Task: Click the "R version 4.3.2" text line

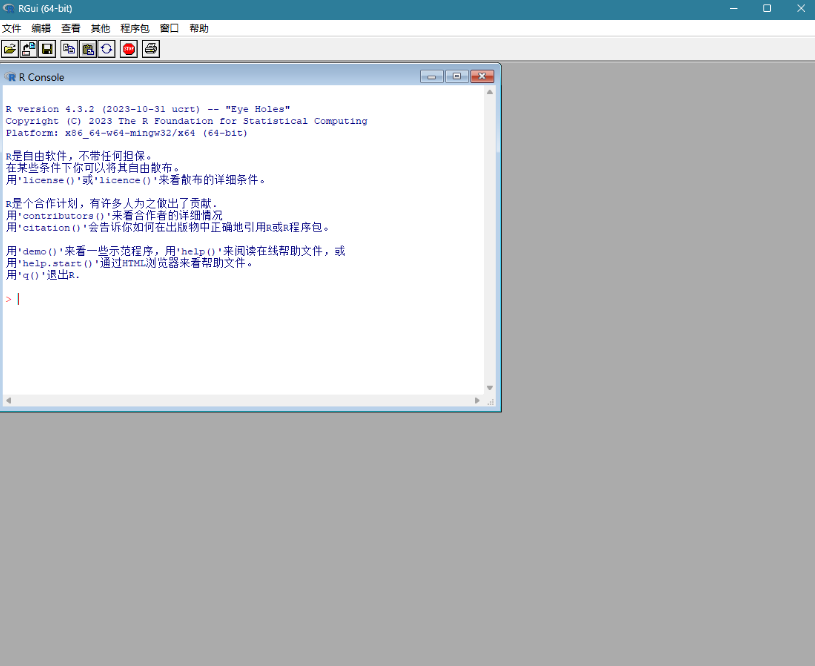Action: point(148,109)
